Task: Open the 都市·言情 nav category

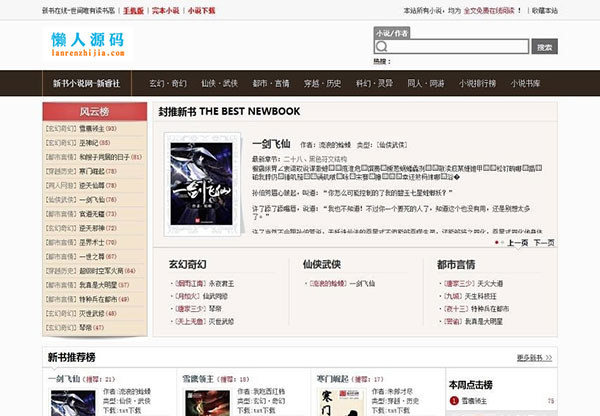Action: pos(271,83)
